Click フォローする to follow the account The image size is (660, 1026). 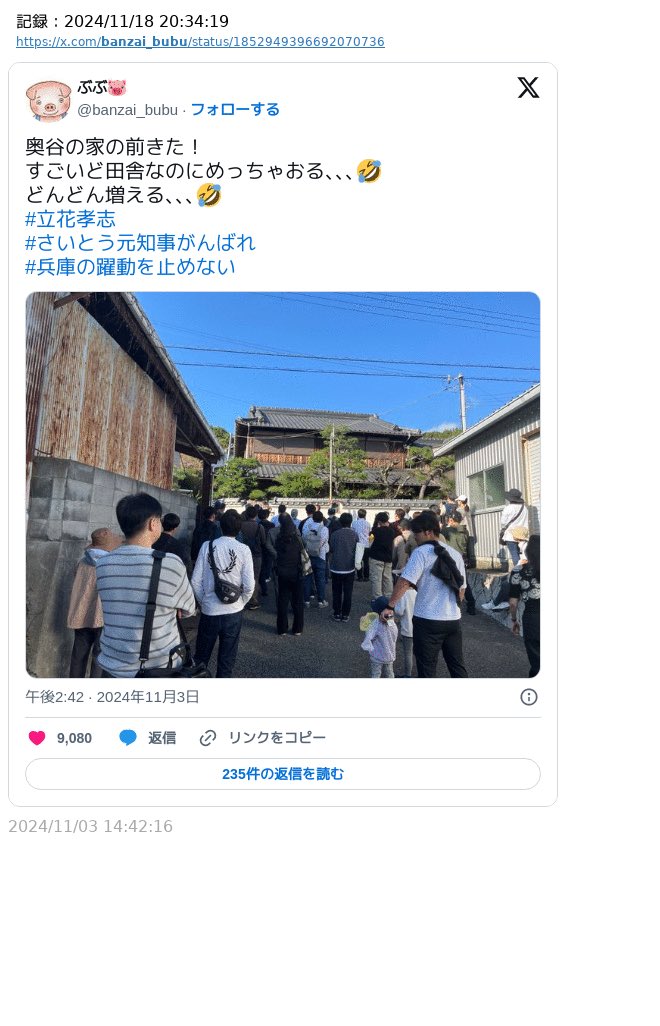235,109
